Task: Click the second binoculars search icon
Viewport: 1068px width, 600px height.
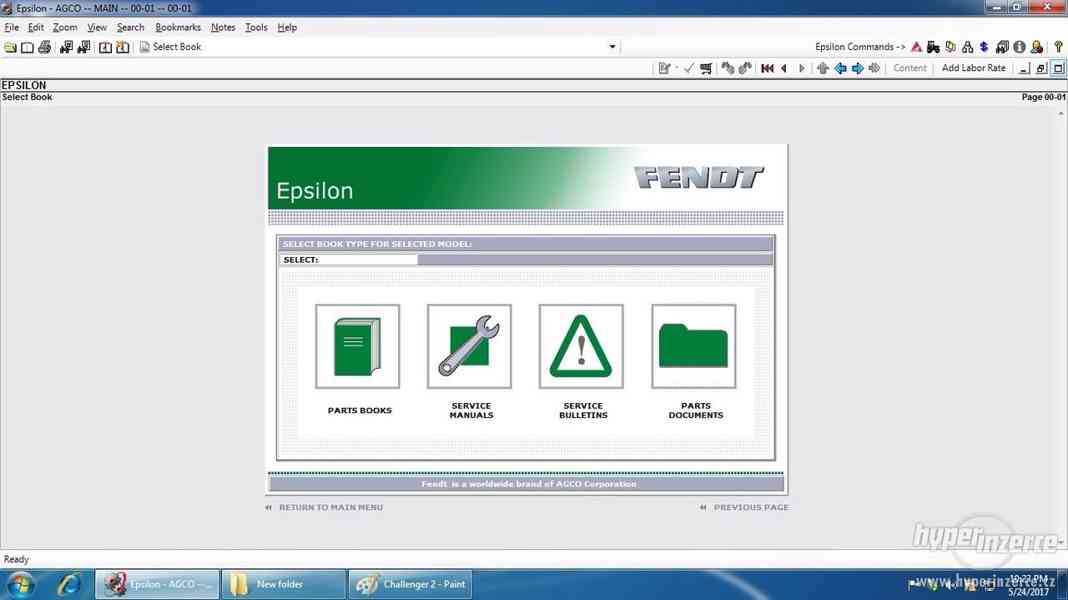Action: click(x=84, y=47)
